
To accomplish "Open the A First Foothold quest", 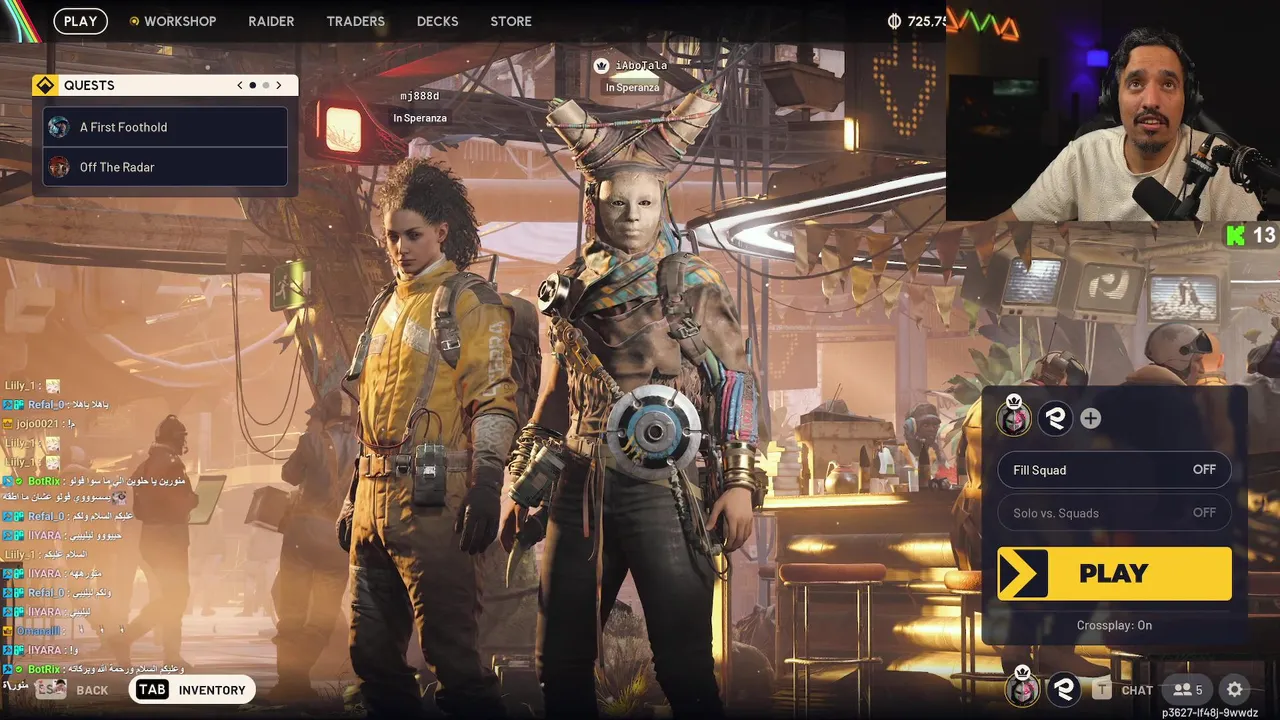I will 165,127.
